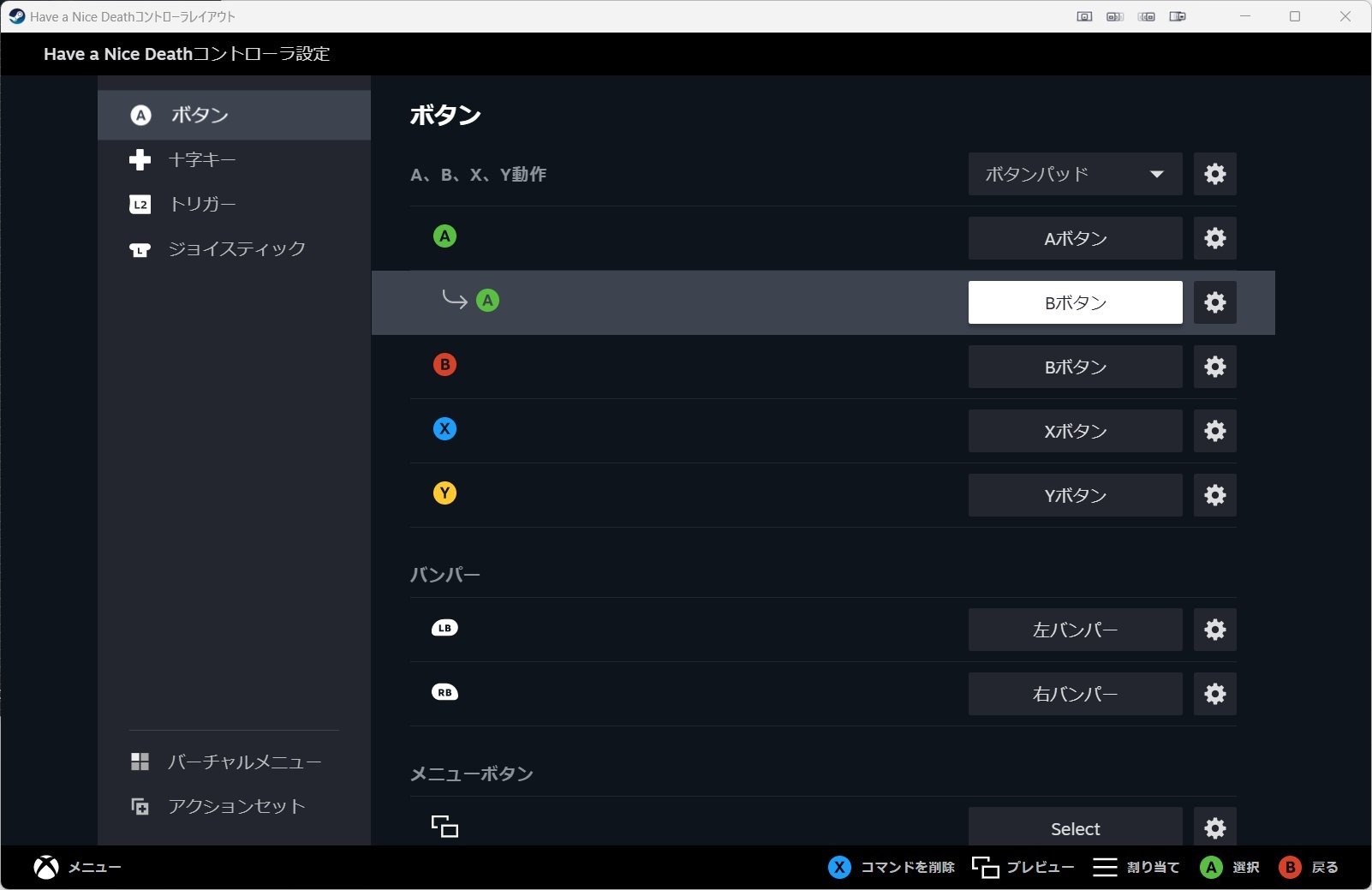Open gear settings for 右バンパー binding

click(x=1214, y=694)
